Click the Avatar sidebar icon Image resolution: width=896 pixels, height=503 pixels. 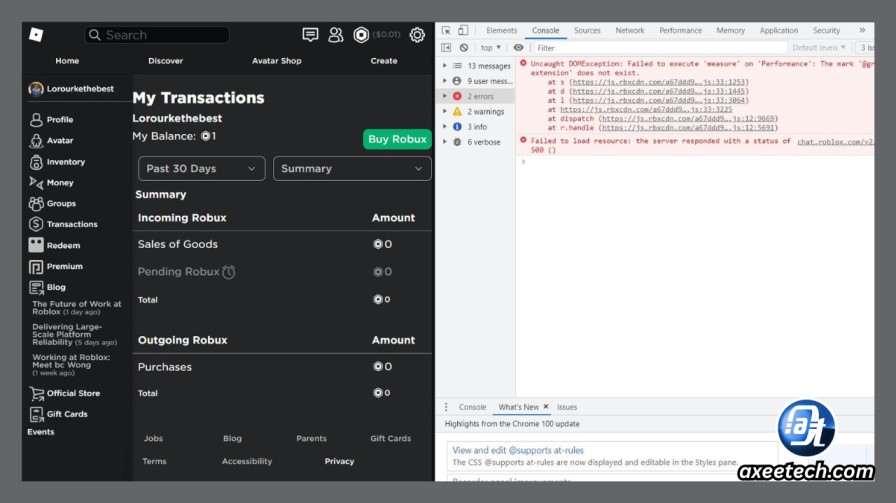pos(36,141)
